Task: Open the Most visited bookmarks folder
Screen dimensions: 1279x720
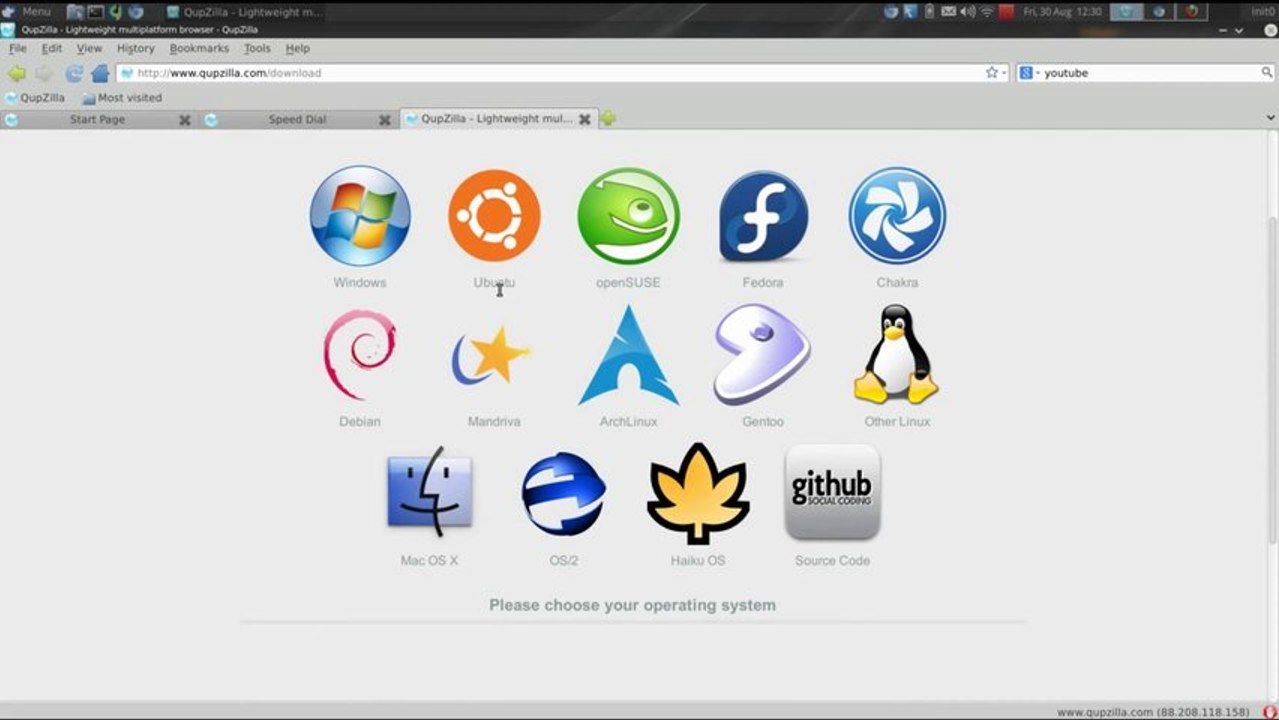Action: click(x=122, y=98)
